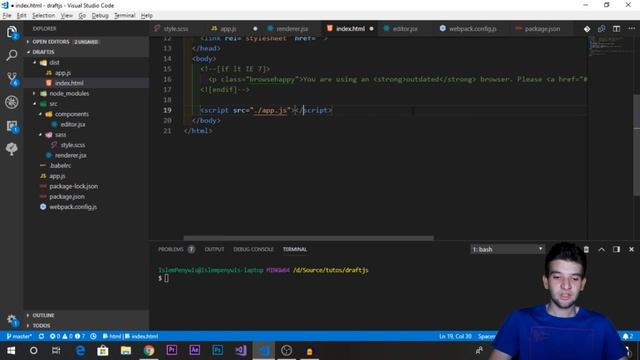Image resolution: width=640 pixels, height=360 pixels.
Task: Click the editor horizontal scrollbar
Action: tap(309, 238)
